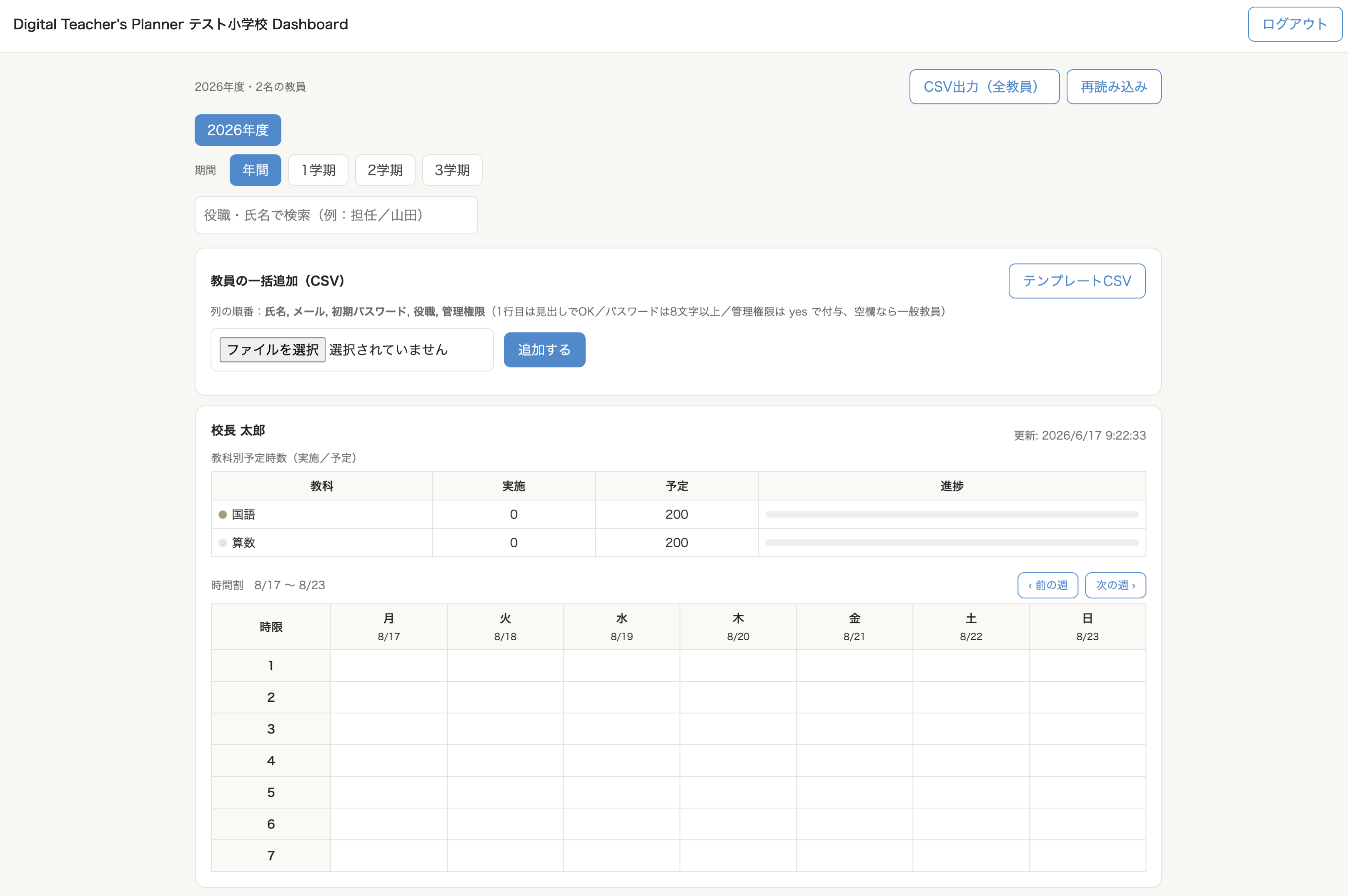Click the 時限 header cell
Image resolution: width=1348 pixels, height=896 pixels.
(x=271, y=627)
